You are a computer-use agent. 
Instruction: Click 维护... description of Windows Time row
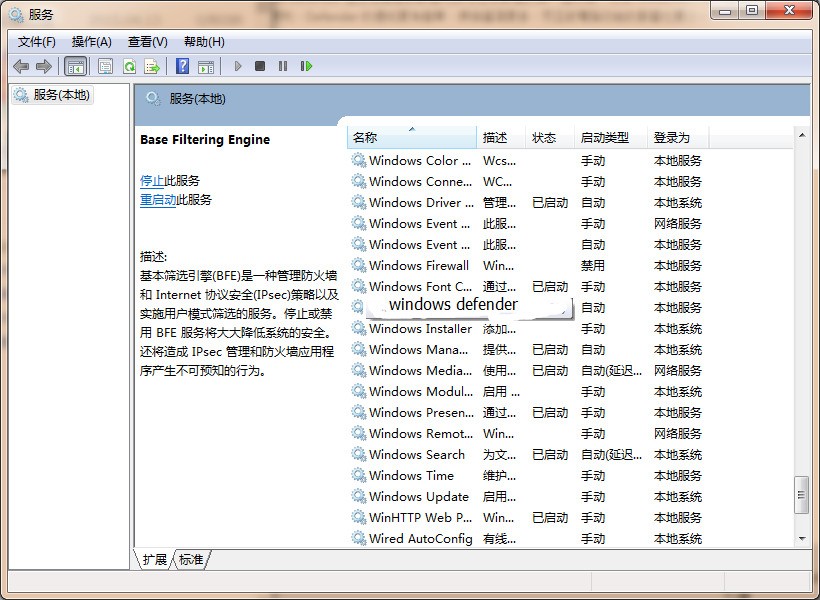[x=499, y=476]
